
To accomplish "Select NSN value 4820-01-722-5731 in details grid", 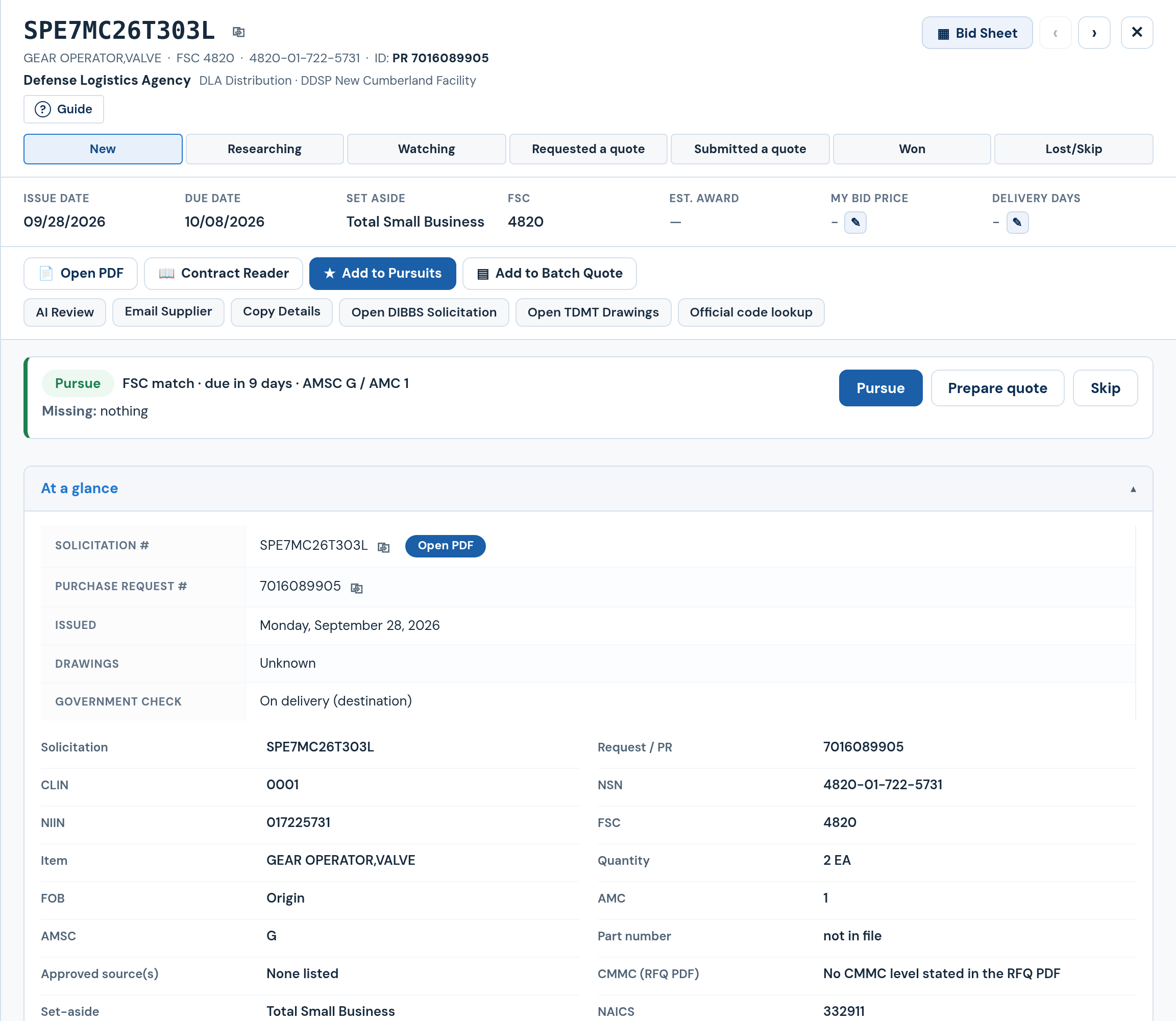I will pyautogui.click(x=883, y=785).
